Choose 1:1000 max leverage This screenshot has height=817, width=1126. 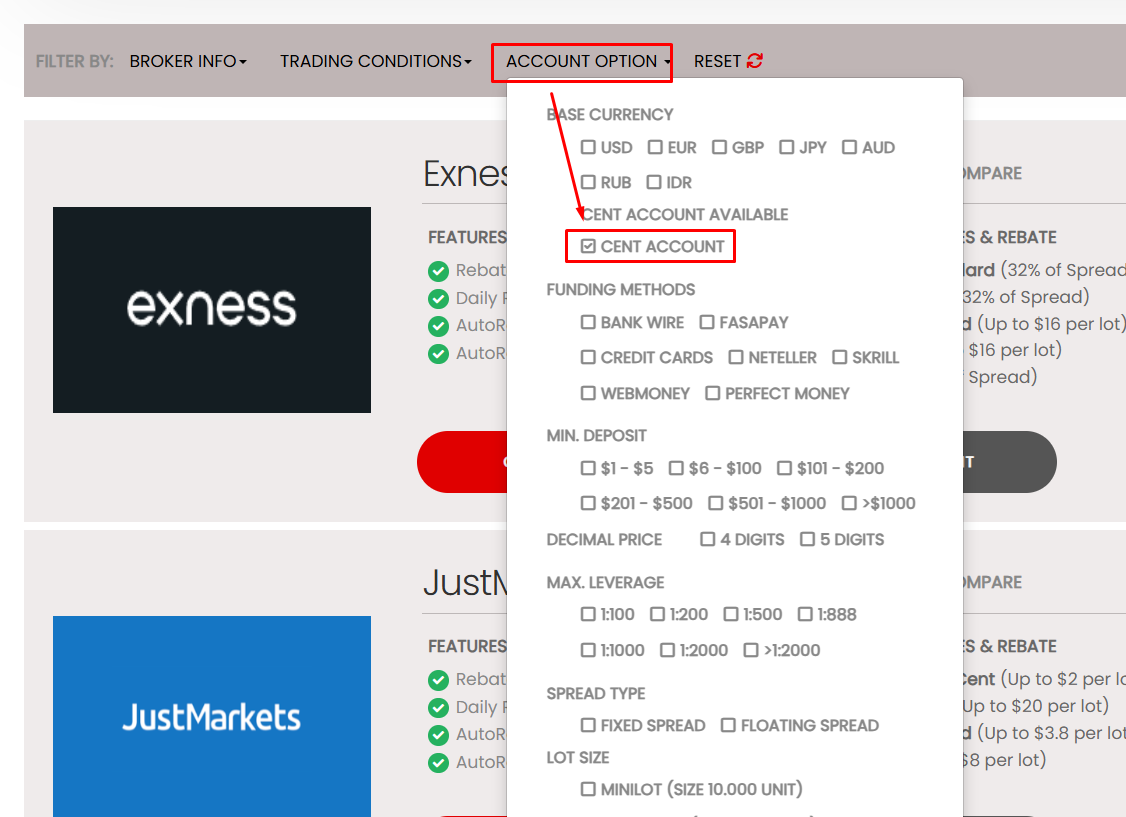pos(588,650)
